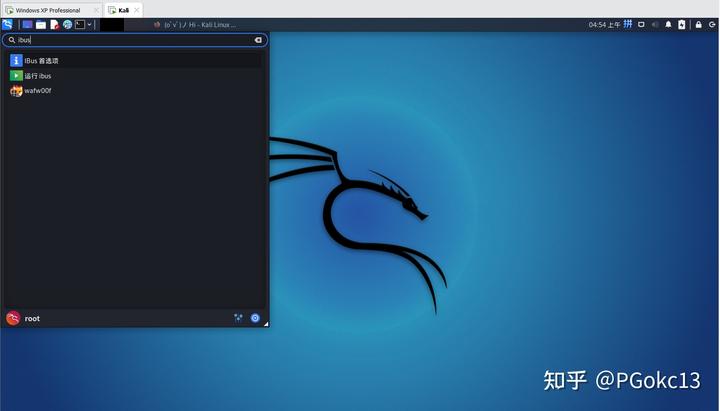
Task: Click the root username label
Action: 32,319
